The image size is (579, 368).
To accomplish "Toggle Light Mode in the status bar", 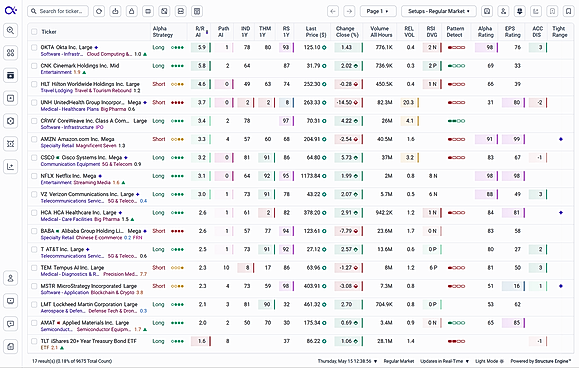I will point(490,361).
